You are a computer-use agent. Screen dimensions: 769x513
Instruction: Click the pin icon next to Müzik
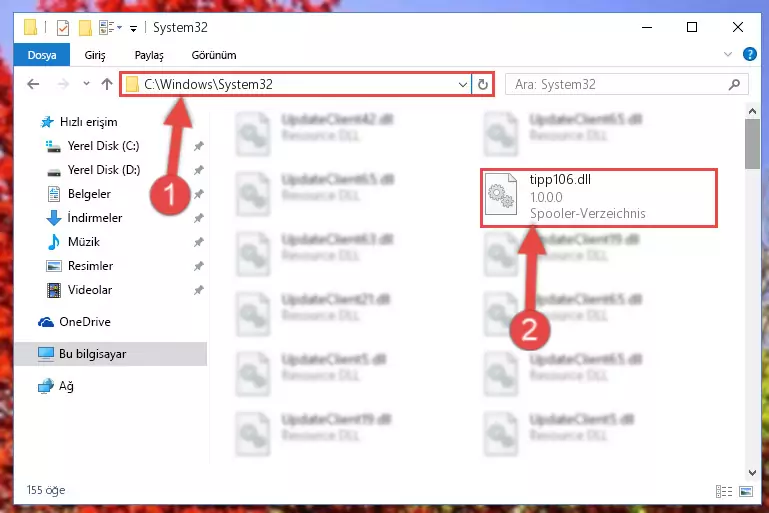click(x=198, y=242)
